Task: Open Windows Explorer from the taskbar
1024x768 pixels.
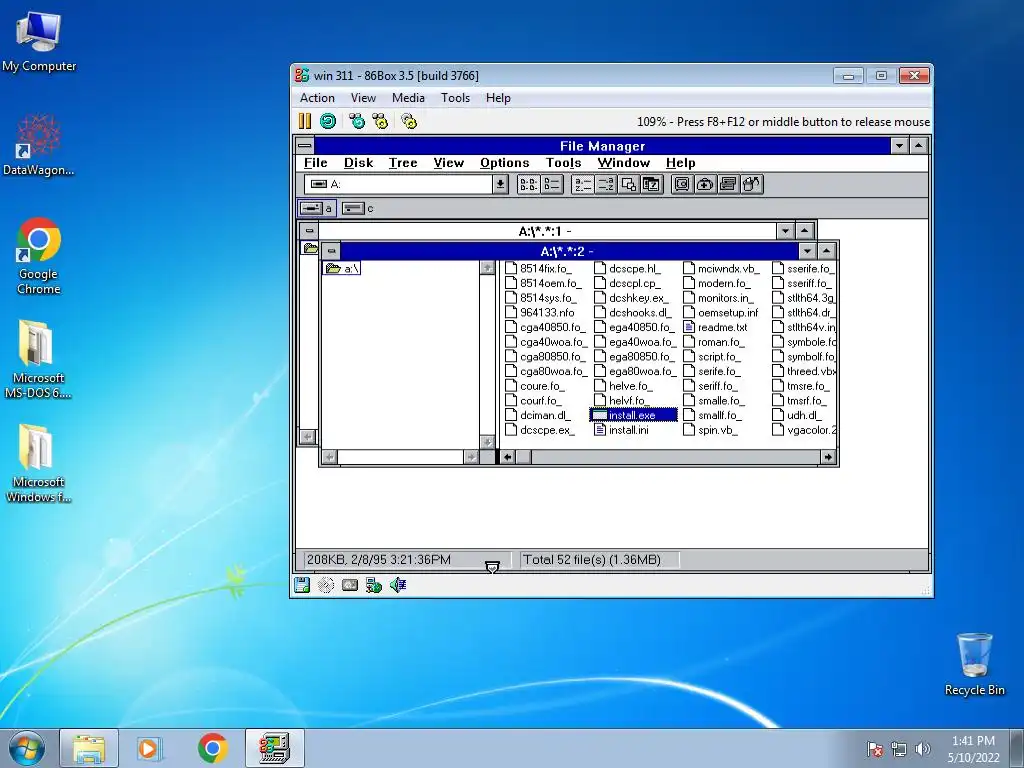Action: point(89,748)
